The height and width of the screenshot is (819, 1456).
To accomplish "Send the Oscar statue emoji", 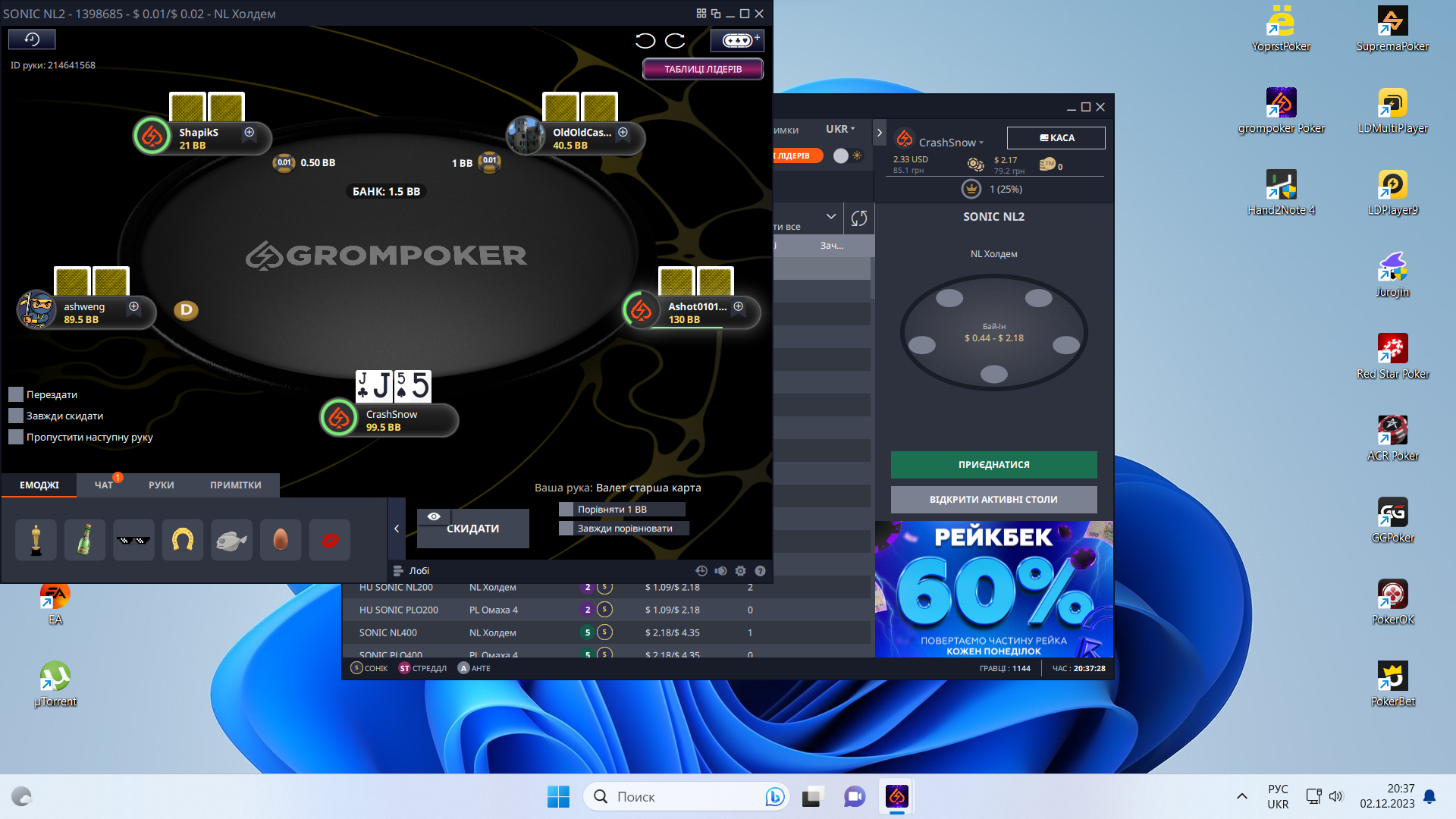I will click(x=36, y=540).
